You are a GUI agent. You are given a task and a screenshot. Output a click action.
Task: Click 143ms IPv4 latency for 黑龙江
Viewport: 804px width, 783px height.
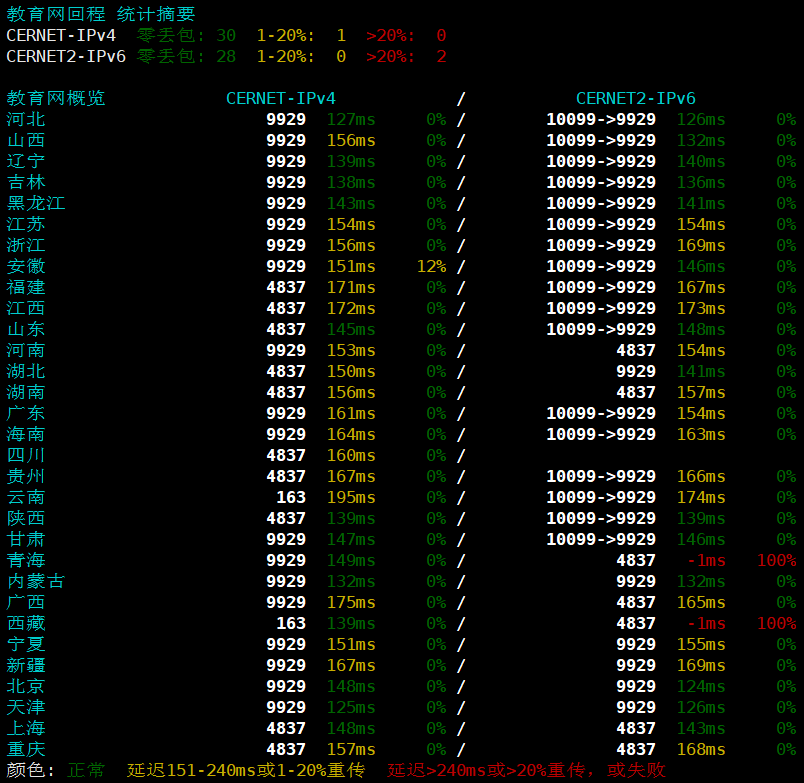(x=351, y=204)
